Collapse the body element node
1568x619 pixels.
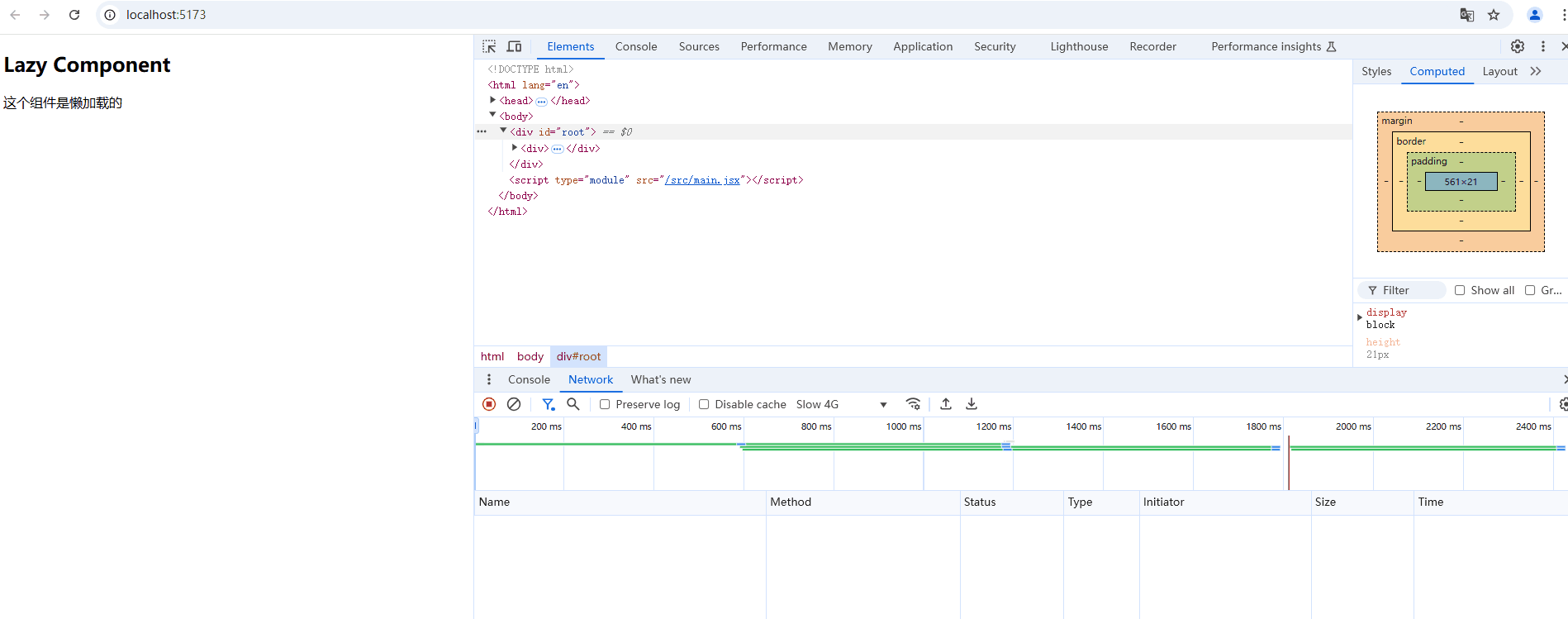(493, 115)
